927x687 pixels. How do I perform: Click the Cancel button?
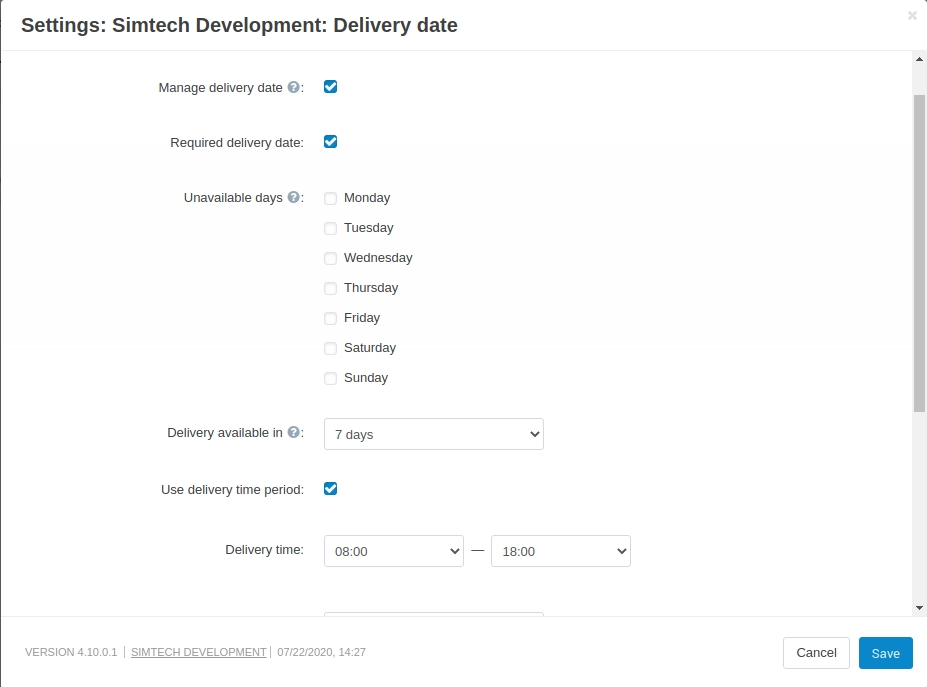click(x=816, y=653)
